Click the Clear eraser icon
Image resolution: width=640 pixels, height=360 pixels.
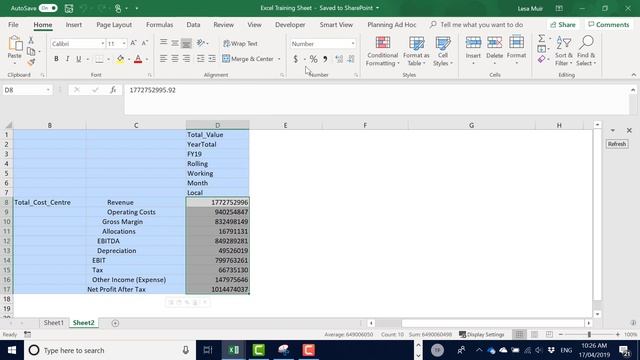(542, 60)
